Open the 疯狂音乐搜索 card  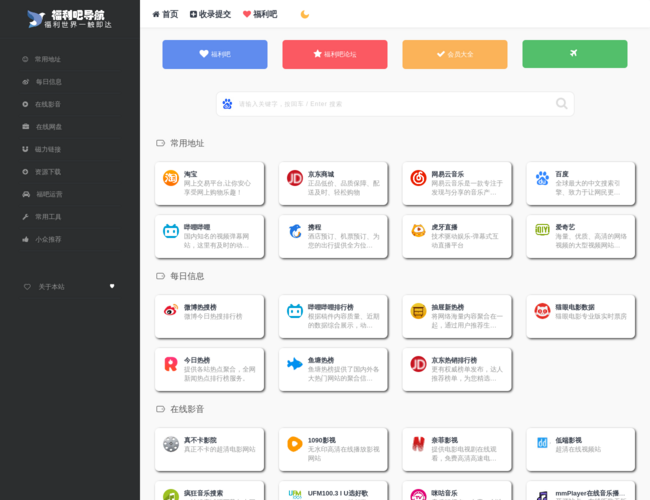209,490
